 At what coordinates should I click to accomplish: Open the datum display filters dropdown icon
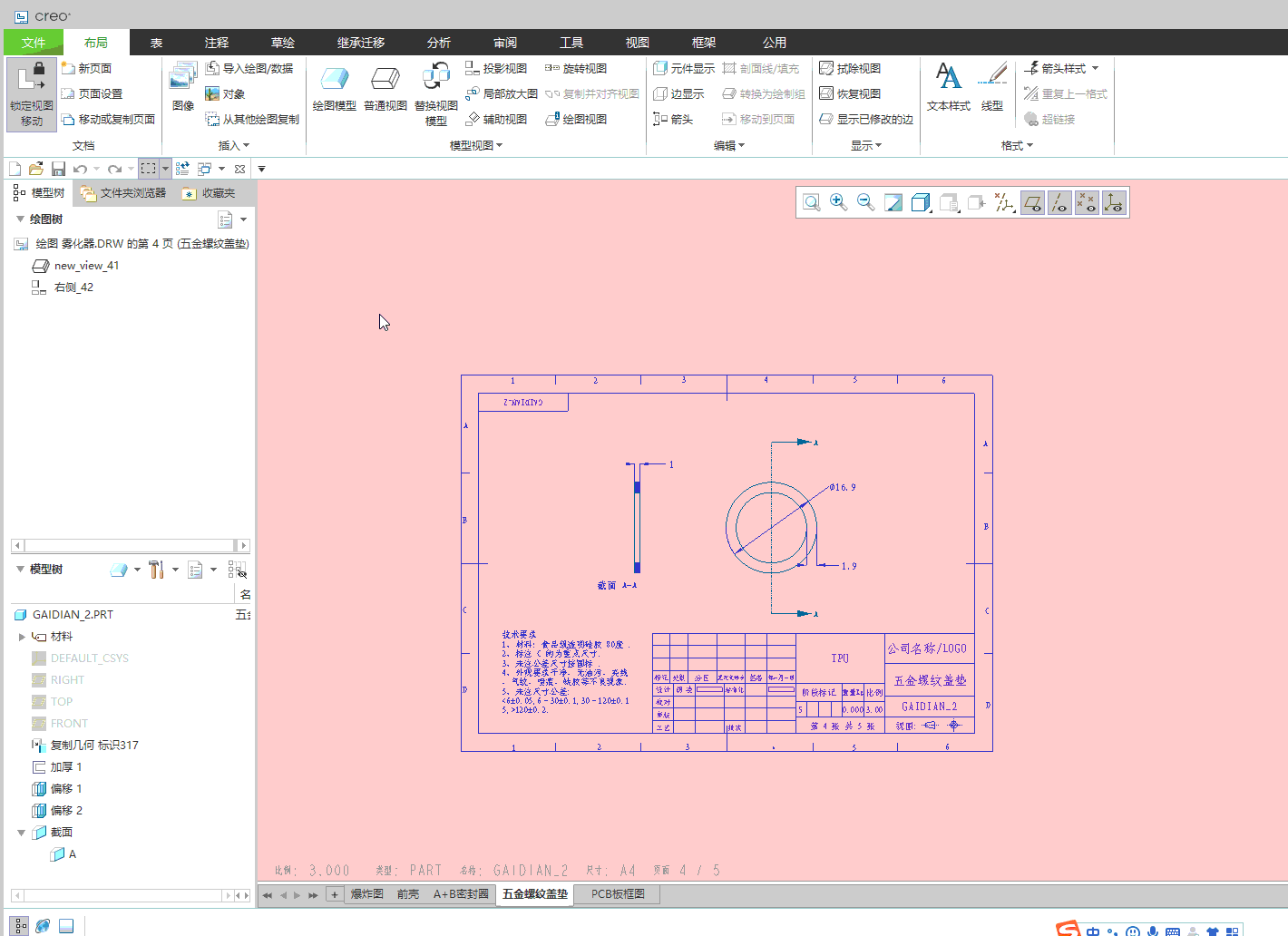[1003, 202]
